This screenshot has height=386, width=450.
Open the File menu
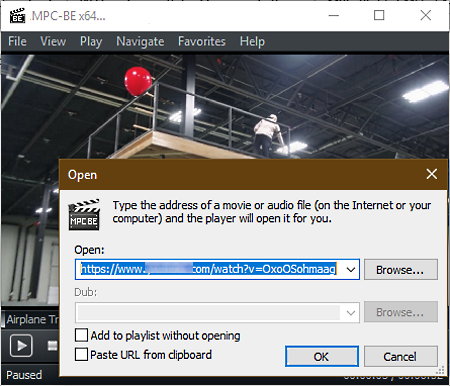[17, 41]
